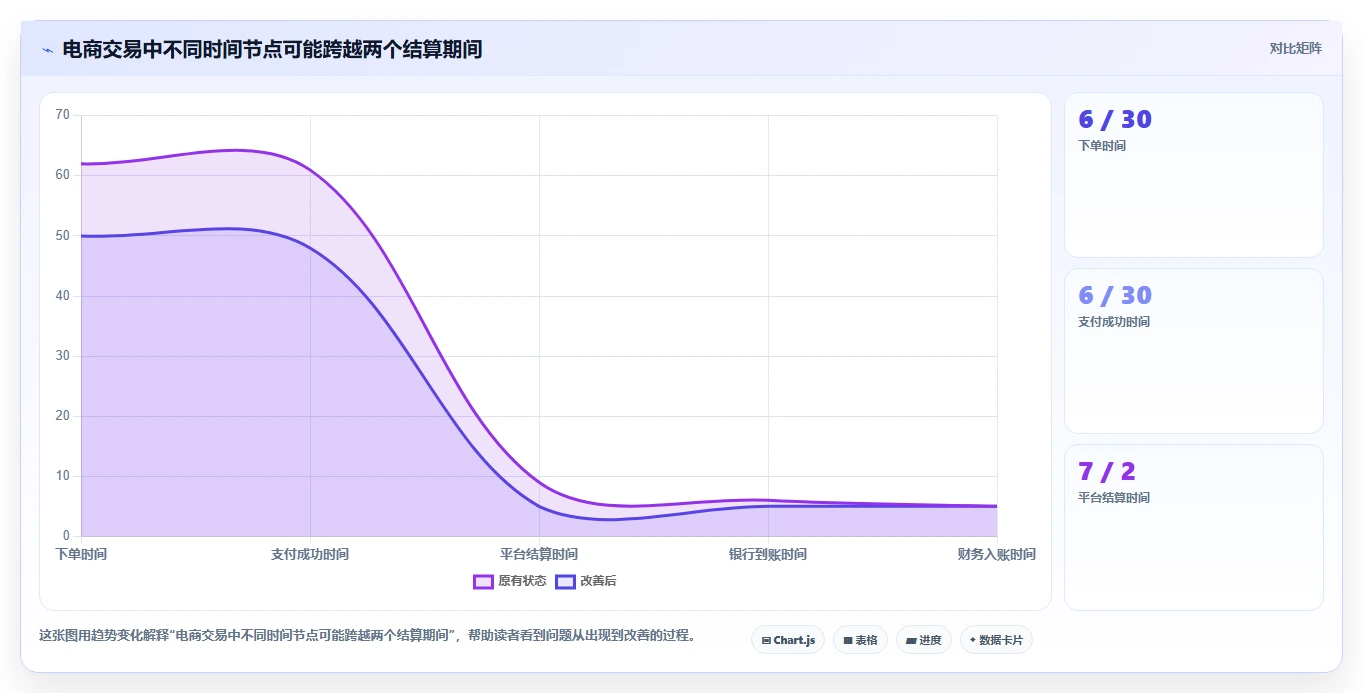Click the 原有状态 legend label
This screenshot has width=1363, height=693.
[522, 582]
